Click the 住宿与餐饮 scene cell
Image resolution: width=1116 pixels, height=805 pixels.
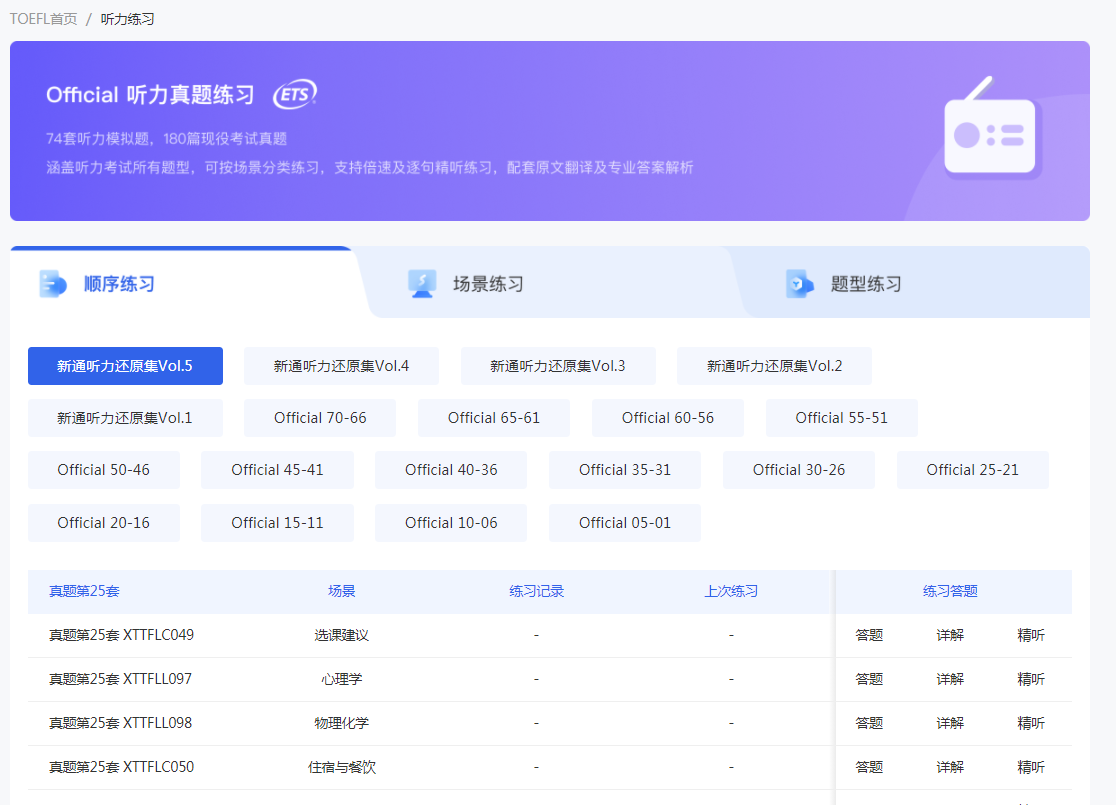(342, 767)
